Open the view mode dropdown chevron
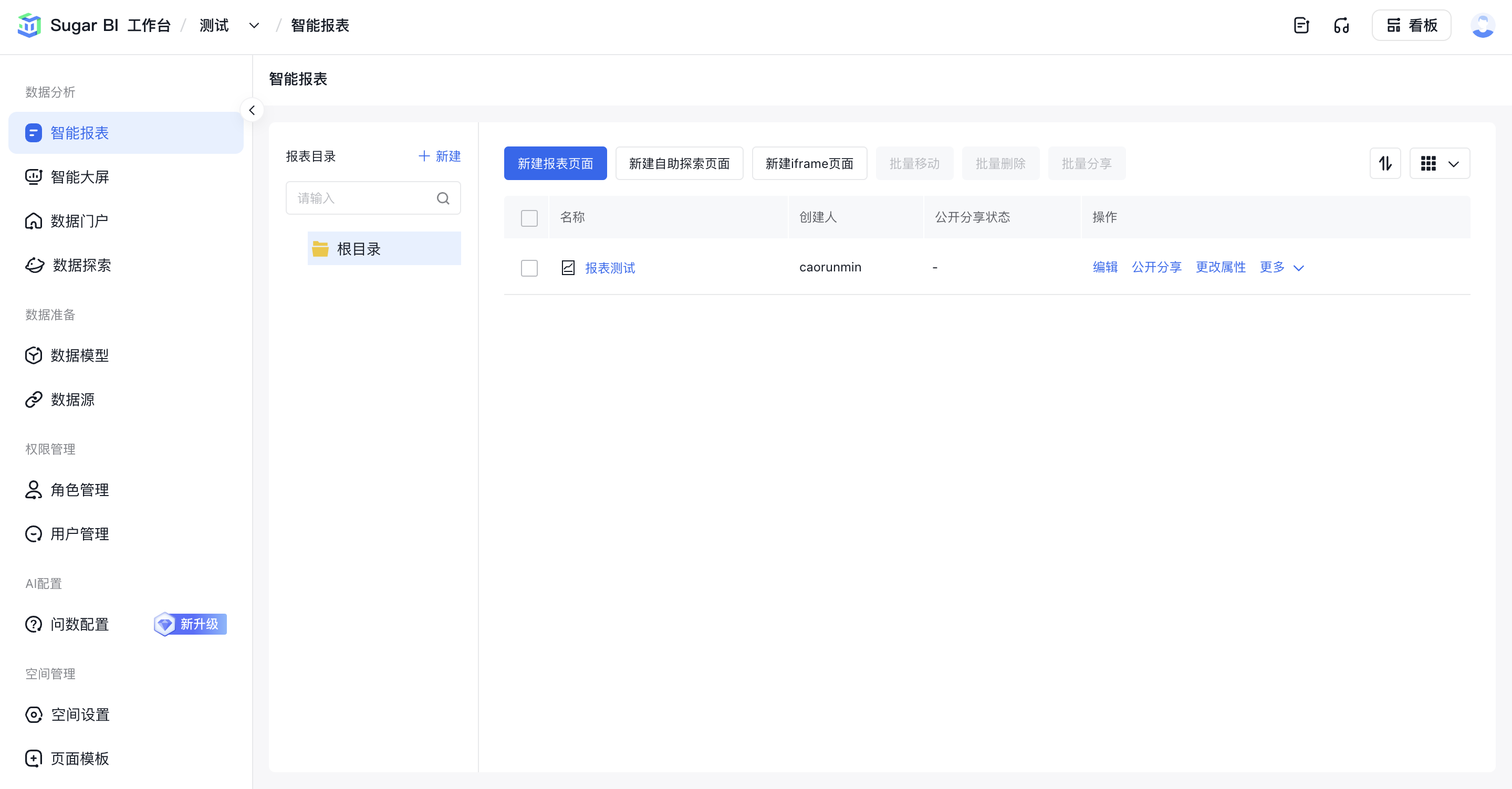Screen dimensions: 1512x789 click(x=1453, y=164)
